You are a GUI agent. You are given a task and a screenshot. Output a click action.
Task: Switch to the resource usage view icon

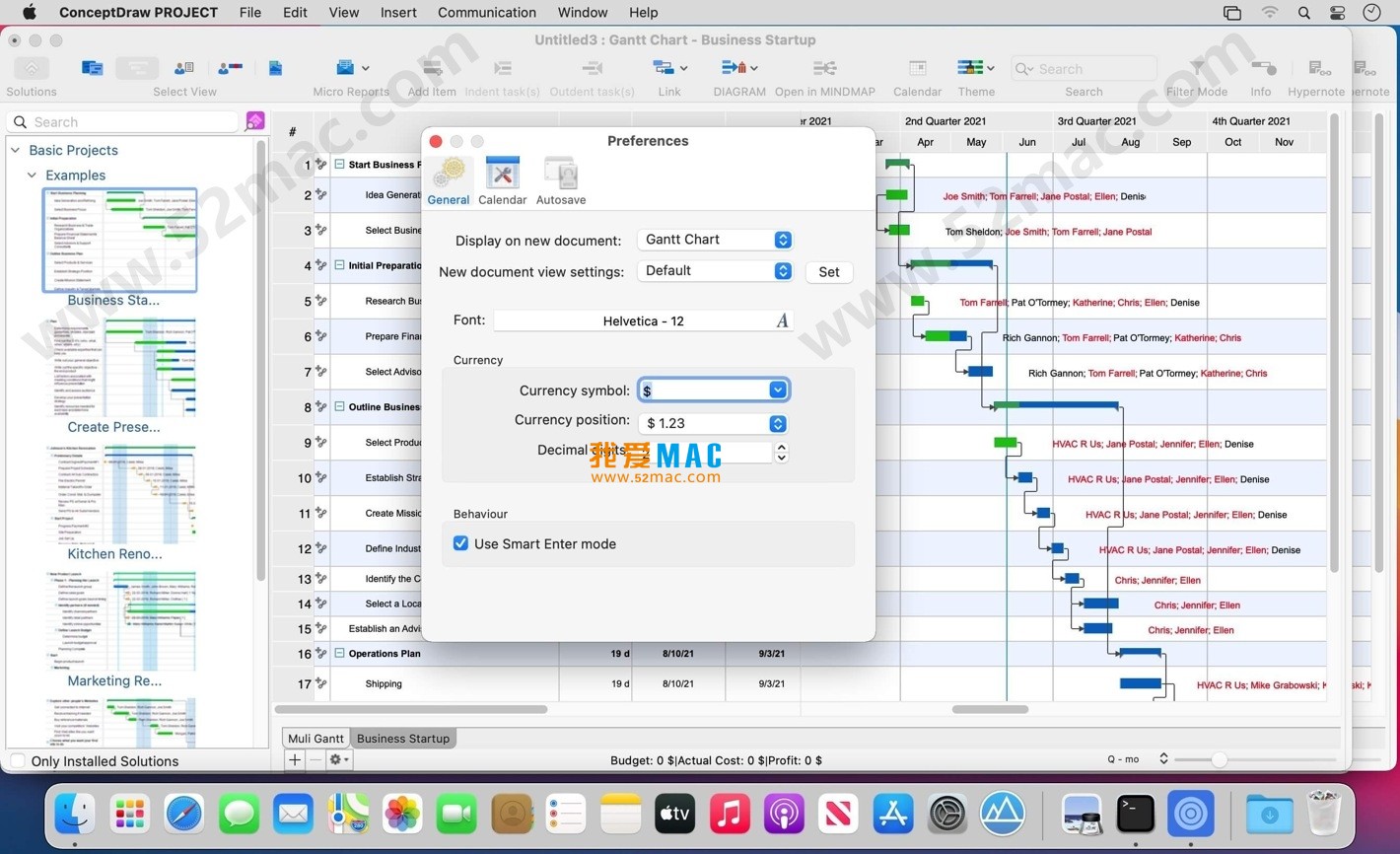point(230,68)
